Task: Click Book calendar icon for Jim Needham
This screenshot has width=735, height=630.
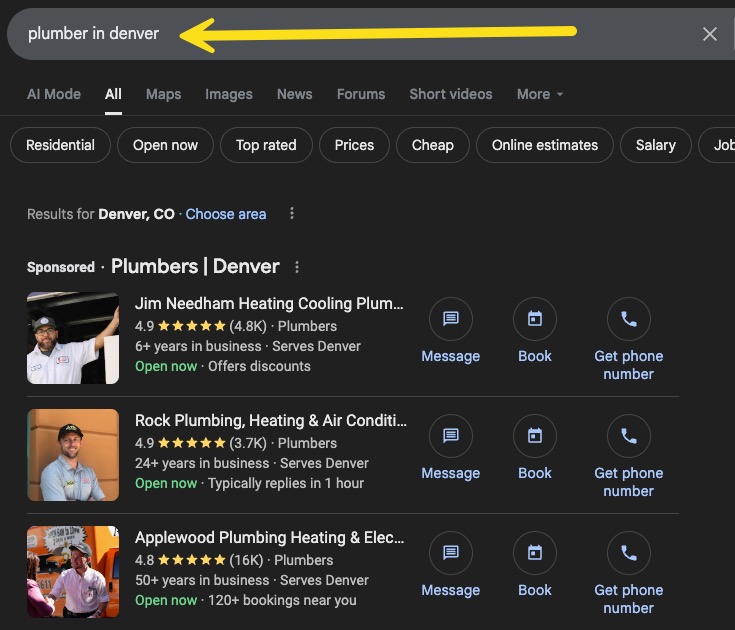Action: pos(535,319)
